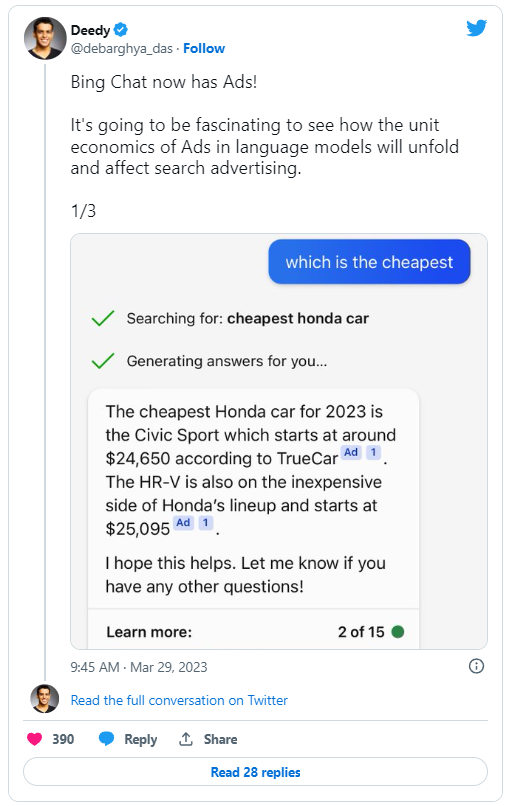Click the reply speech bubble icon
The height and width of the screenshot is (806, 510).
(106, 739)
